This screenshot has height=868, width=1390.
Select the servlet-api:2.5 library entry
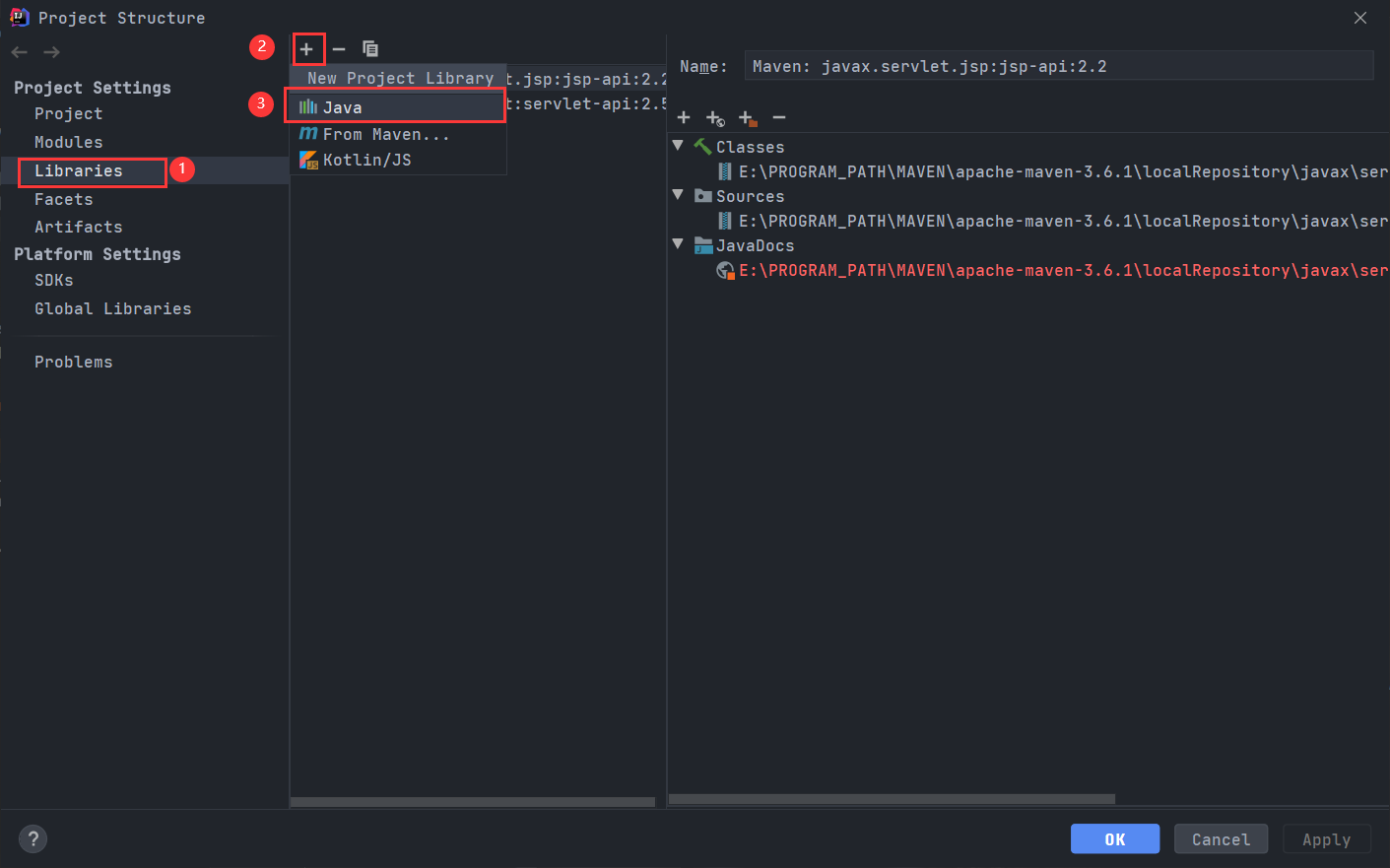pos(586,103)
